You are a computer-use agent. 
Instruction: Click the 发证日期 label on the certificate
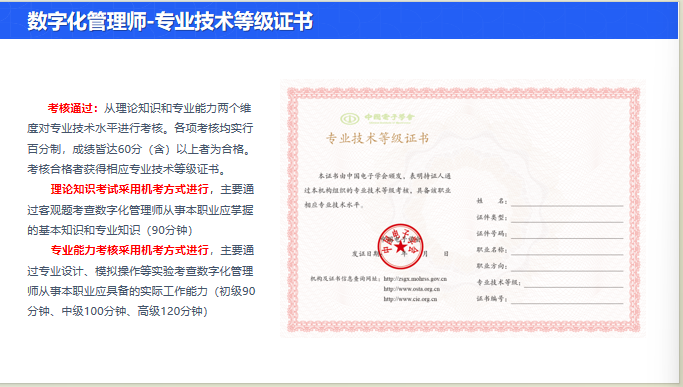[366, 254]
